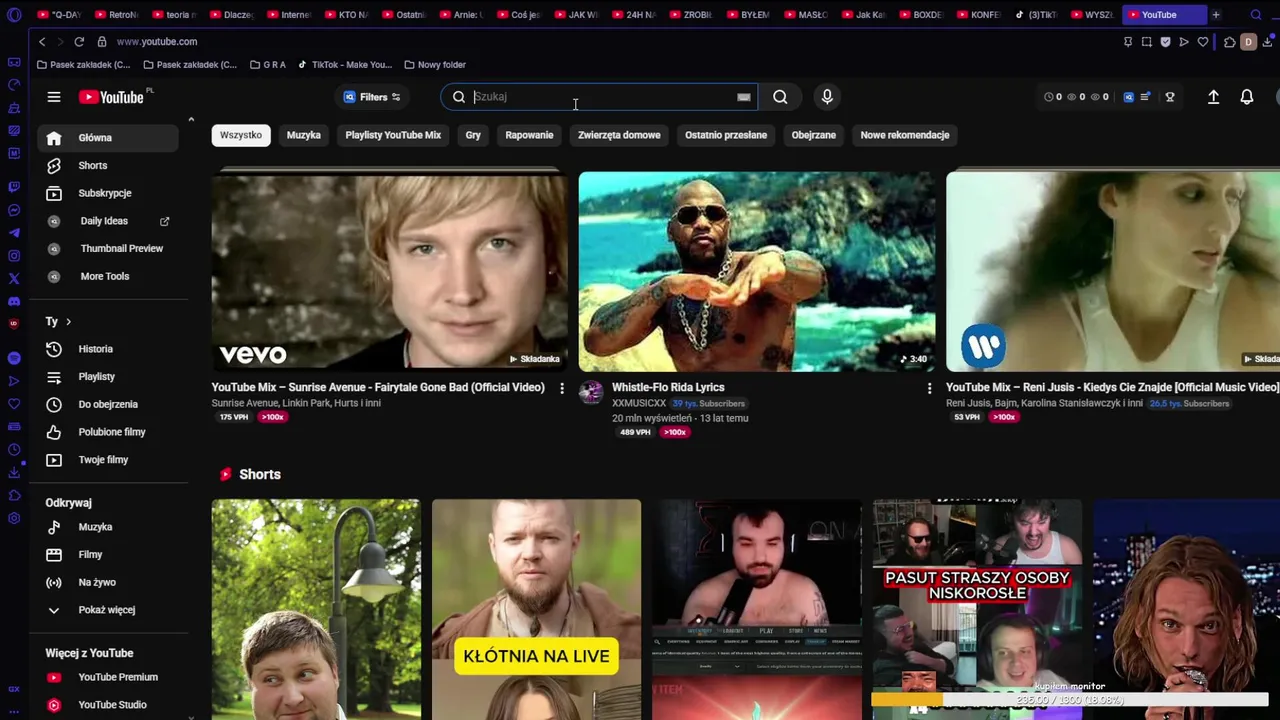Open Polubione filmy in sidebar
Screen dimensions: 1280x720
108,432
